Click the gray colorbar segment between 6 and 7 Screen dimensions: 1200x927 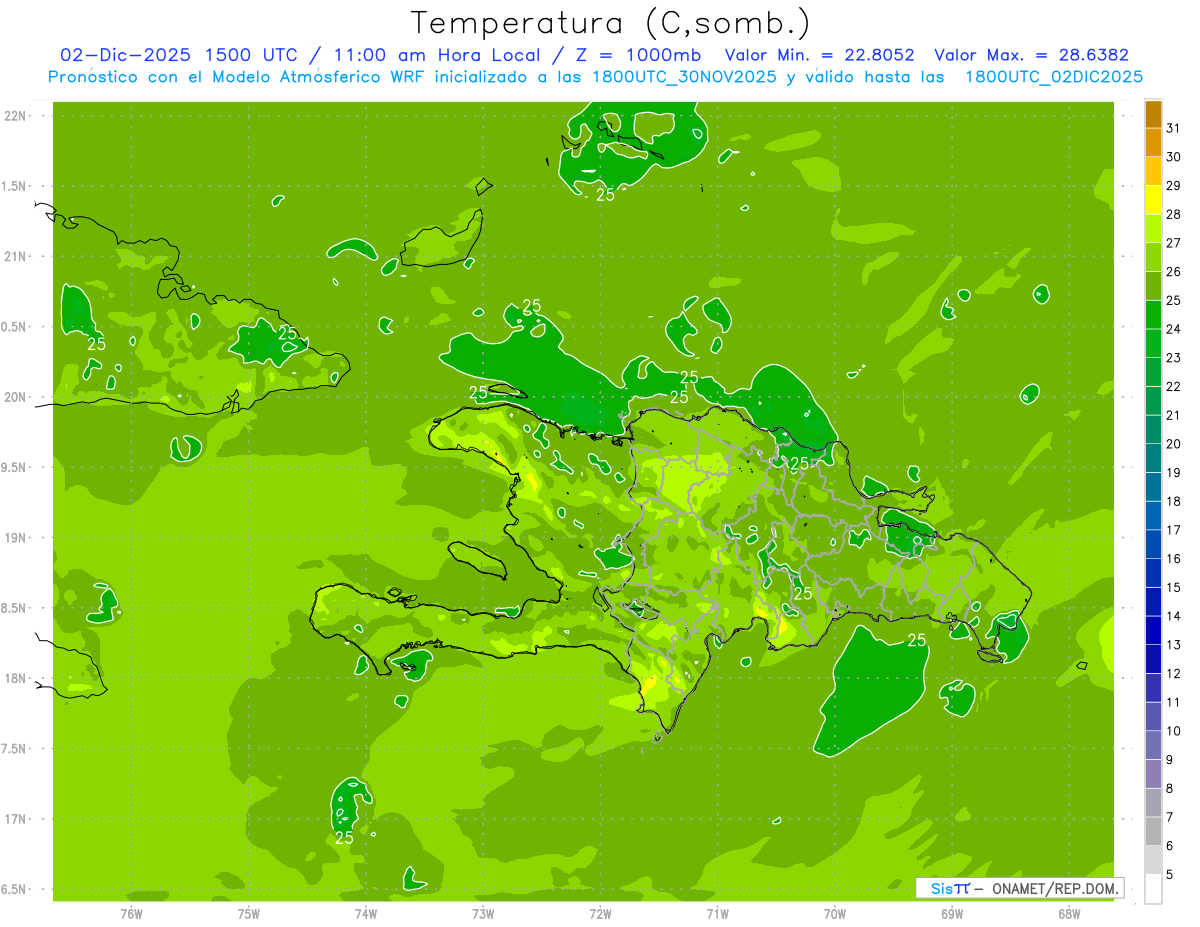[x=1153, y=831]
